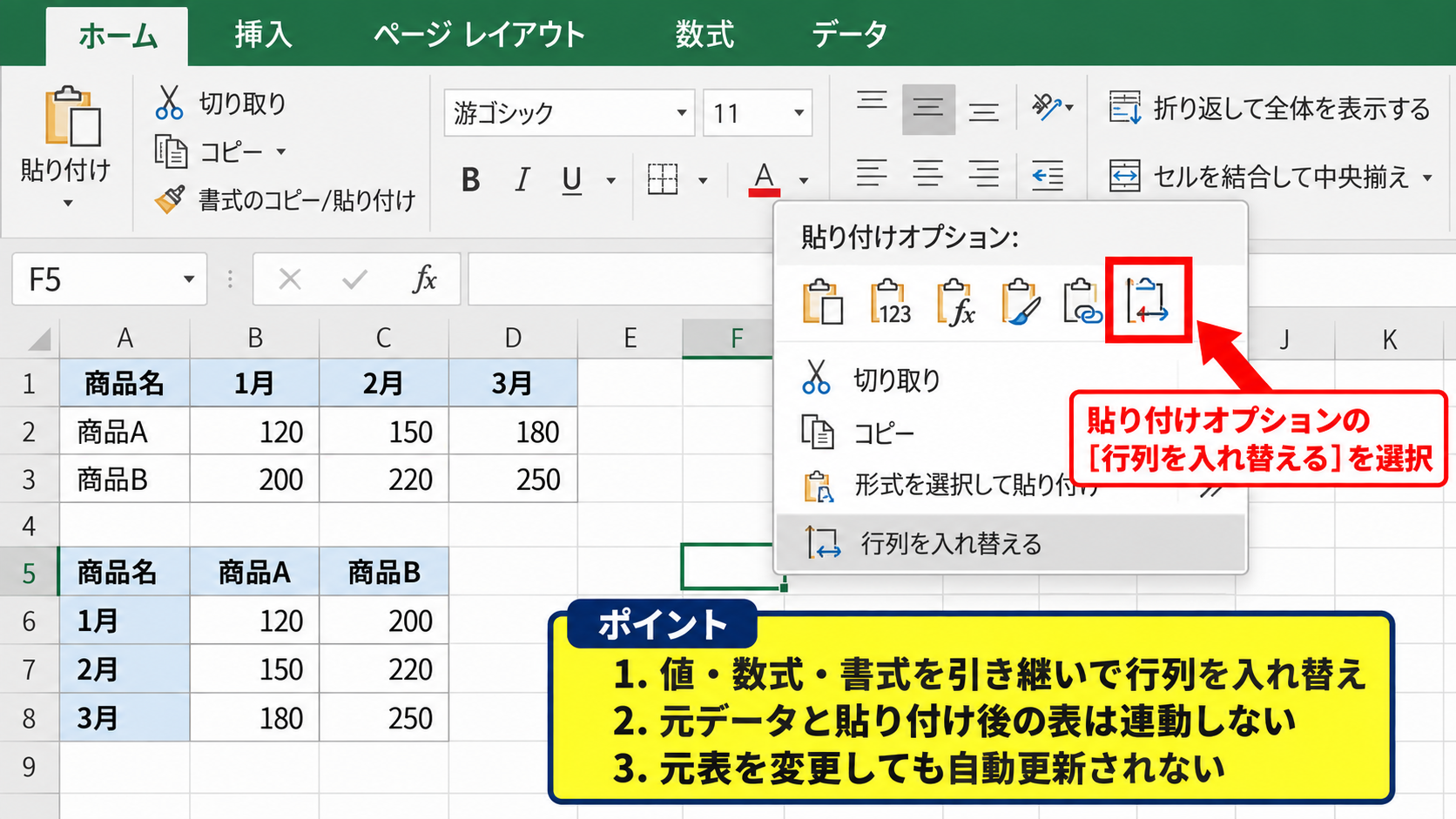Toggle Italic formatting
The width and height of the screenshot is (1456, 819).
[x=522, y=180]
